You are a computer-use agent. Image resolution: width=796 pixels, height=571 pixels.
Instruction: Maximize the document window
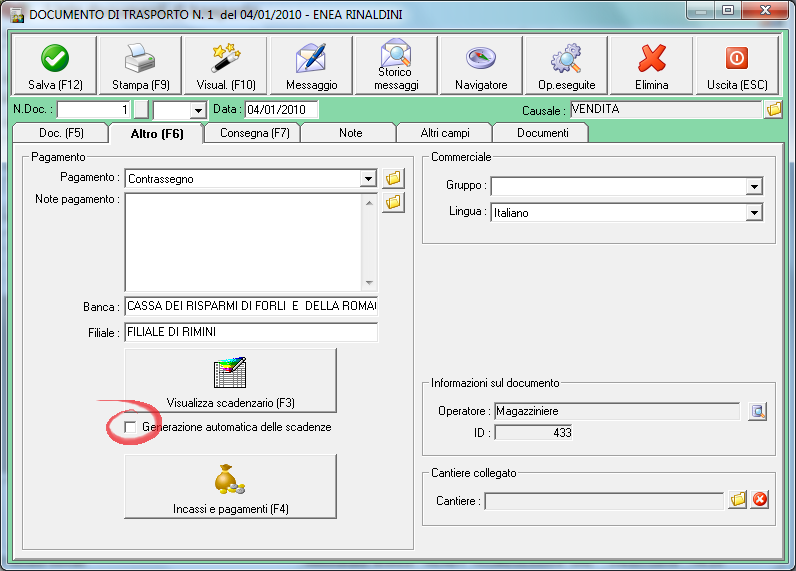[x=728, y=11]
